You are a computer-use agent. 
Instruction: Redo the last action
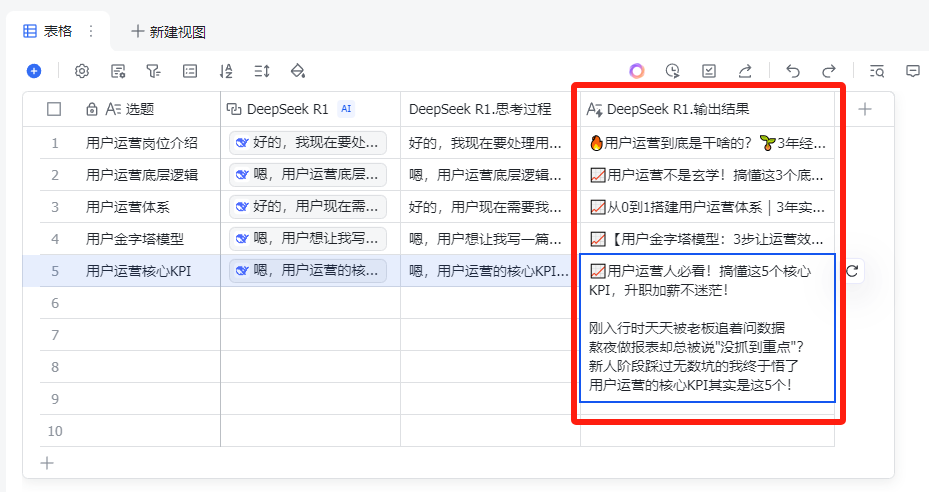pos(829,71)
